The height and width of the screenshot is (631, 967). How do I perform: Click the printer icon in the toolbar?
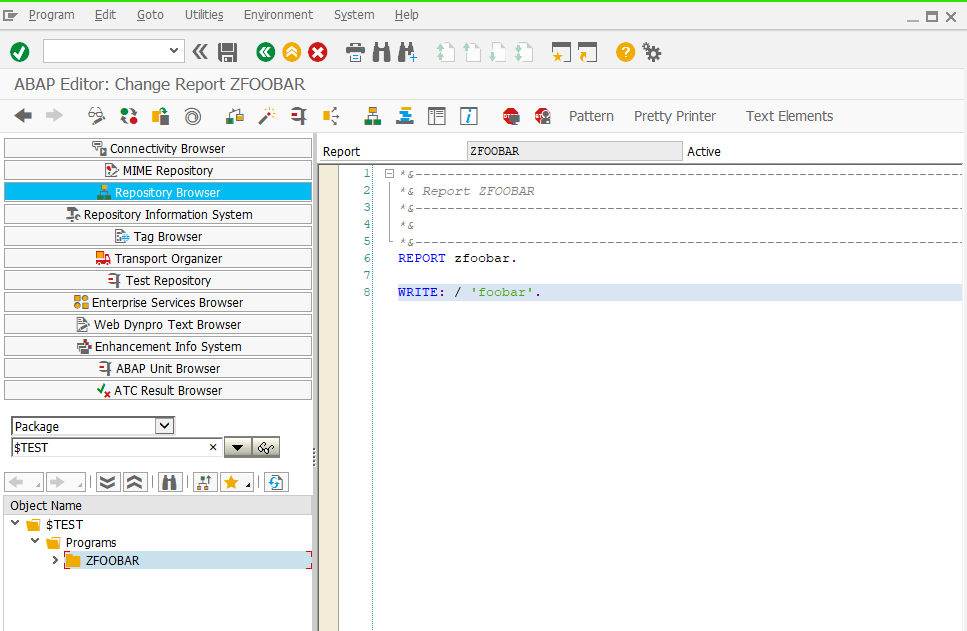[x=355, y=52]
